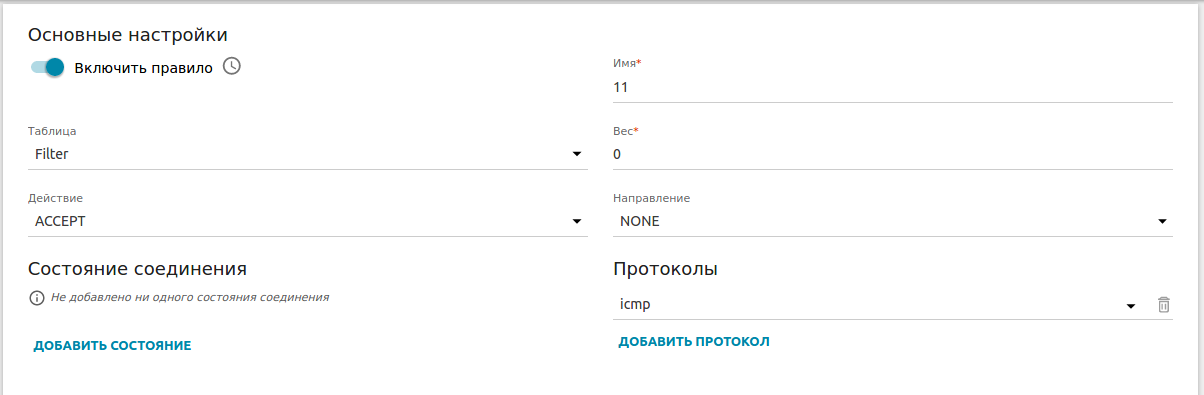1204x395 pixels.
Task: Click the info icon beside connection state notice
Action: 37,298
